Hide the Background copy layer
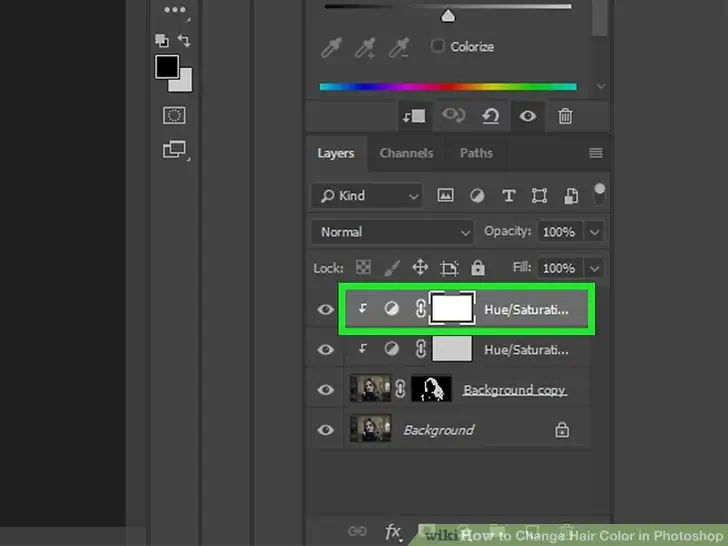The height and width of the screenshot is (546, 728). click(325, 389)
